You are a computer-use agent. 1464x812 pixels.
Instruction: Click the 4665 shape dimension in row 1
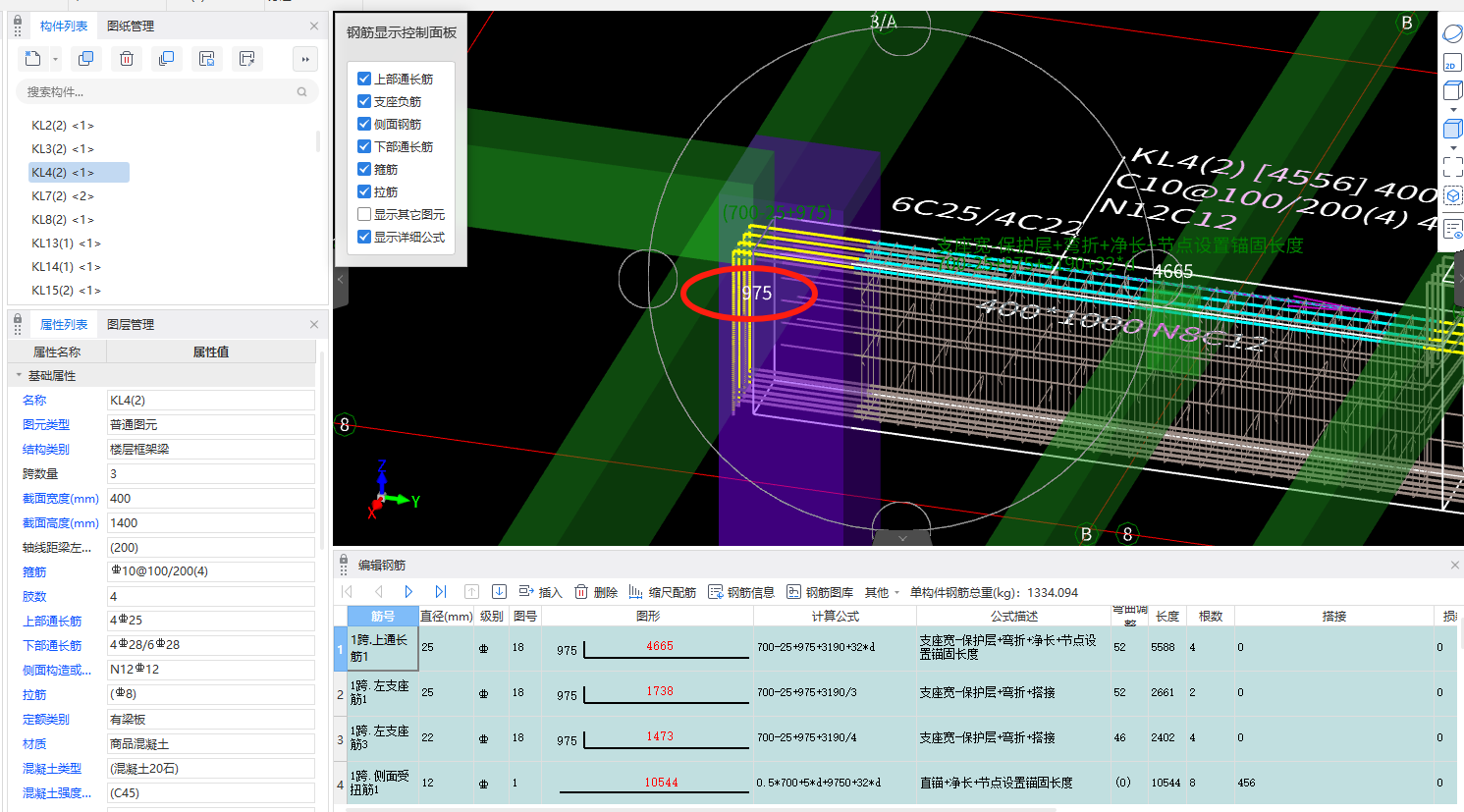tap(660, 646)
